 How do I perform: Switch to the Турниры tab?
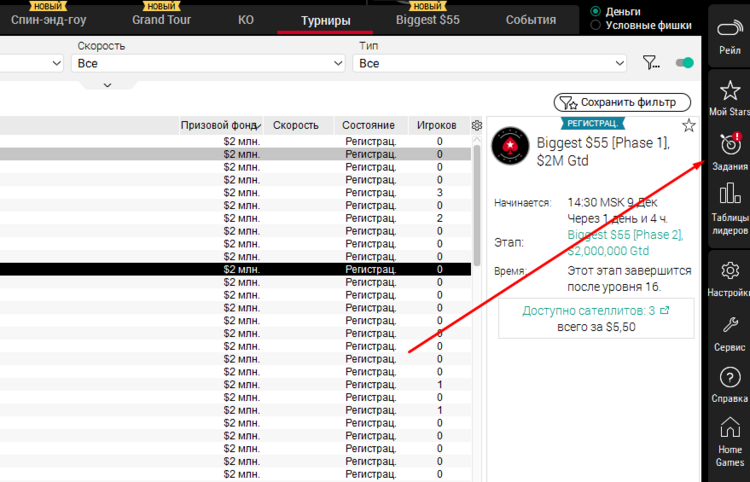325,20
